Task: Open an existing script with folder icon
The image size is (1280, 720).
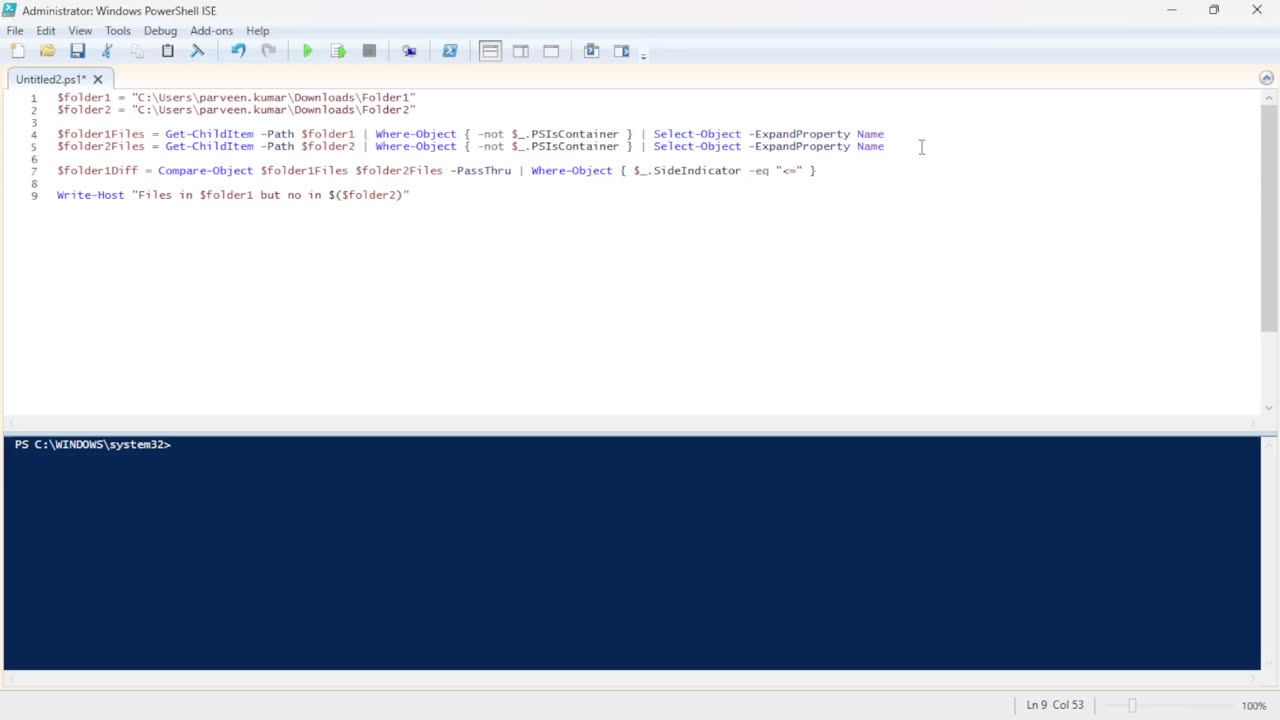Action: [48, 51]
